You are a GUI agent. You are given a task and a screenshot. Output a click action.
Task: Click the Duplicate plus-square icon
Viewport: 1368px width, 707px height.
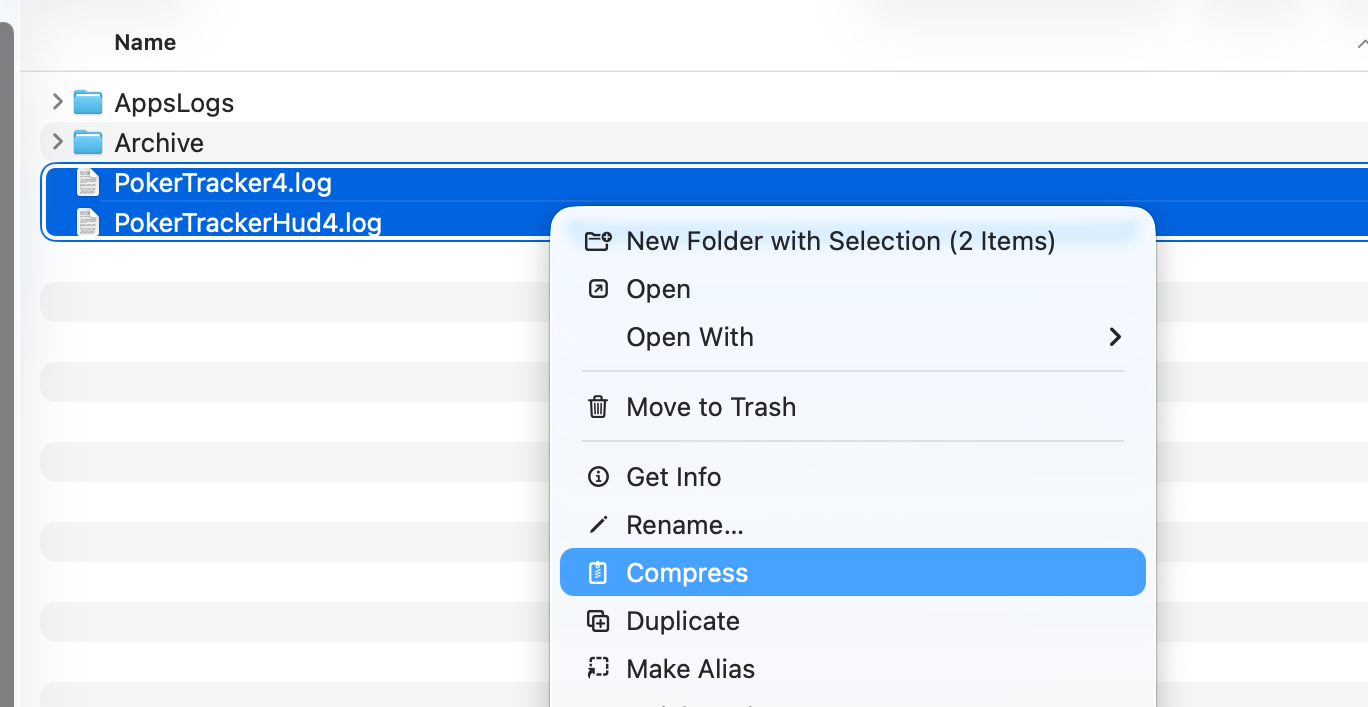[x=598, y=621]
